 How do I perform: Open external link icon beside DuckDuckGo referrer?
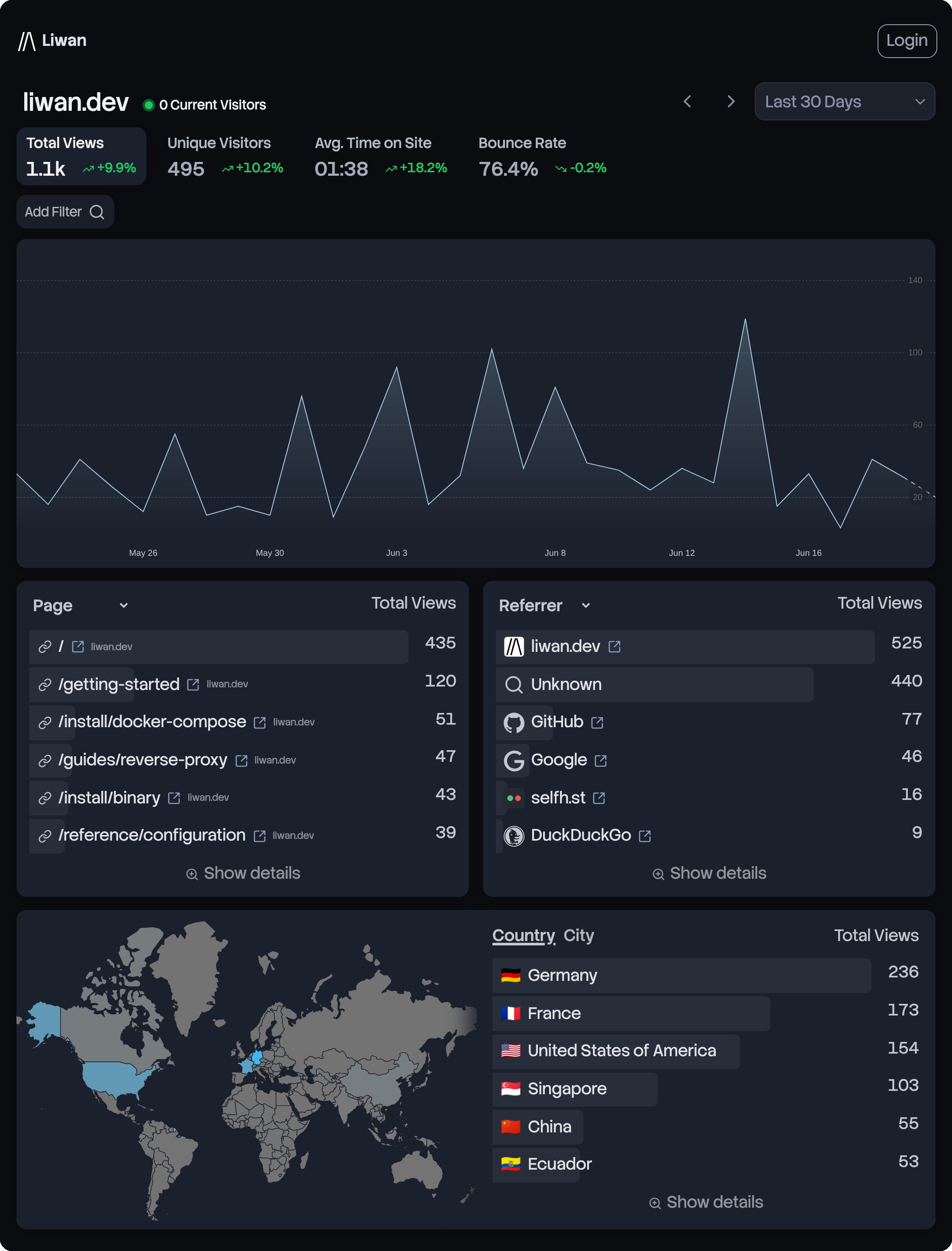click(x=645, y=836)
